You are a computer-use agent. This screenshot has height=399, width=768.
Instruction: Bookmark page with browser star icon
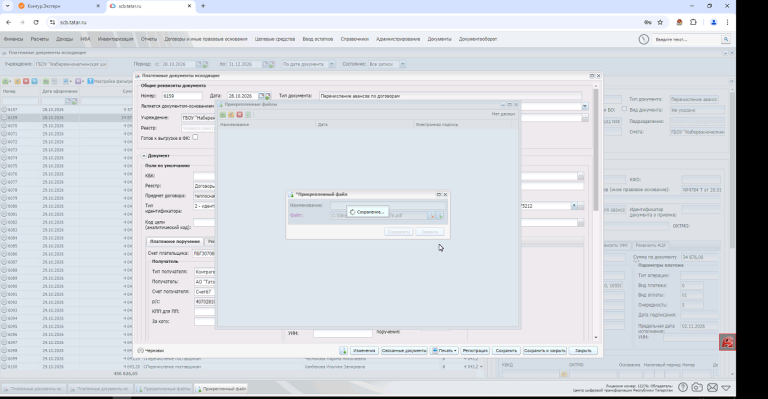tap(660, 23)
